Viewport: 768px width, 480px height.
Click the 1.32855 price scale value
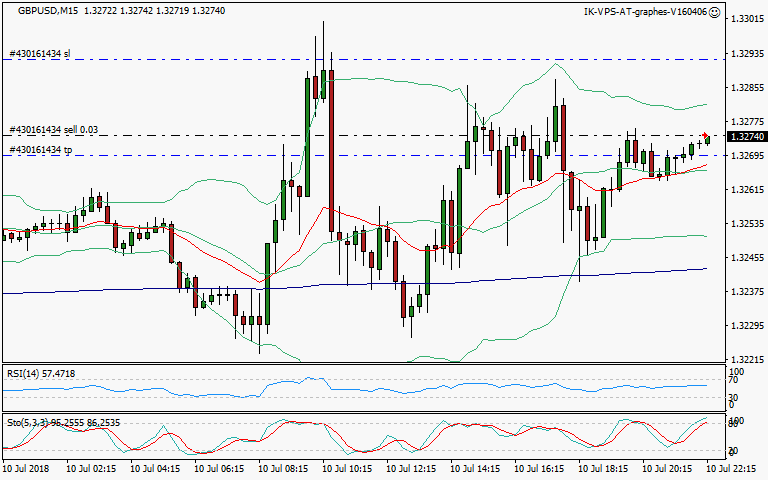point(747,88)
